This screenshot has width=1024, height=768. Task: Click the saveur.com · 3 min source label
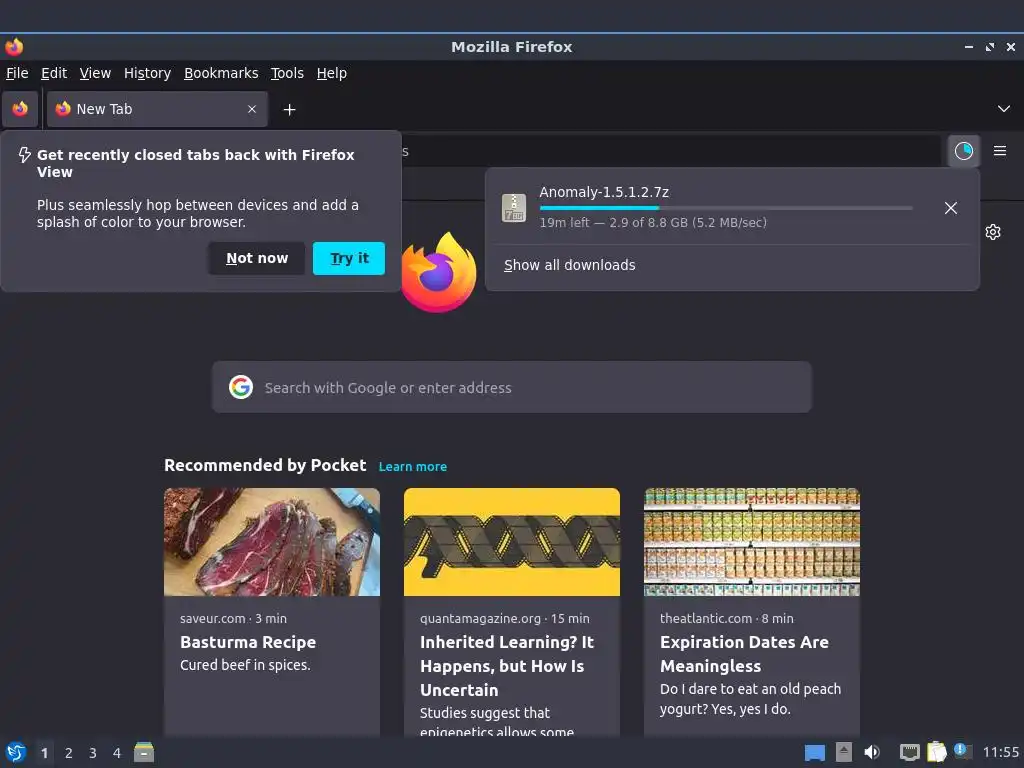[x=233, y=618]
